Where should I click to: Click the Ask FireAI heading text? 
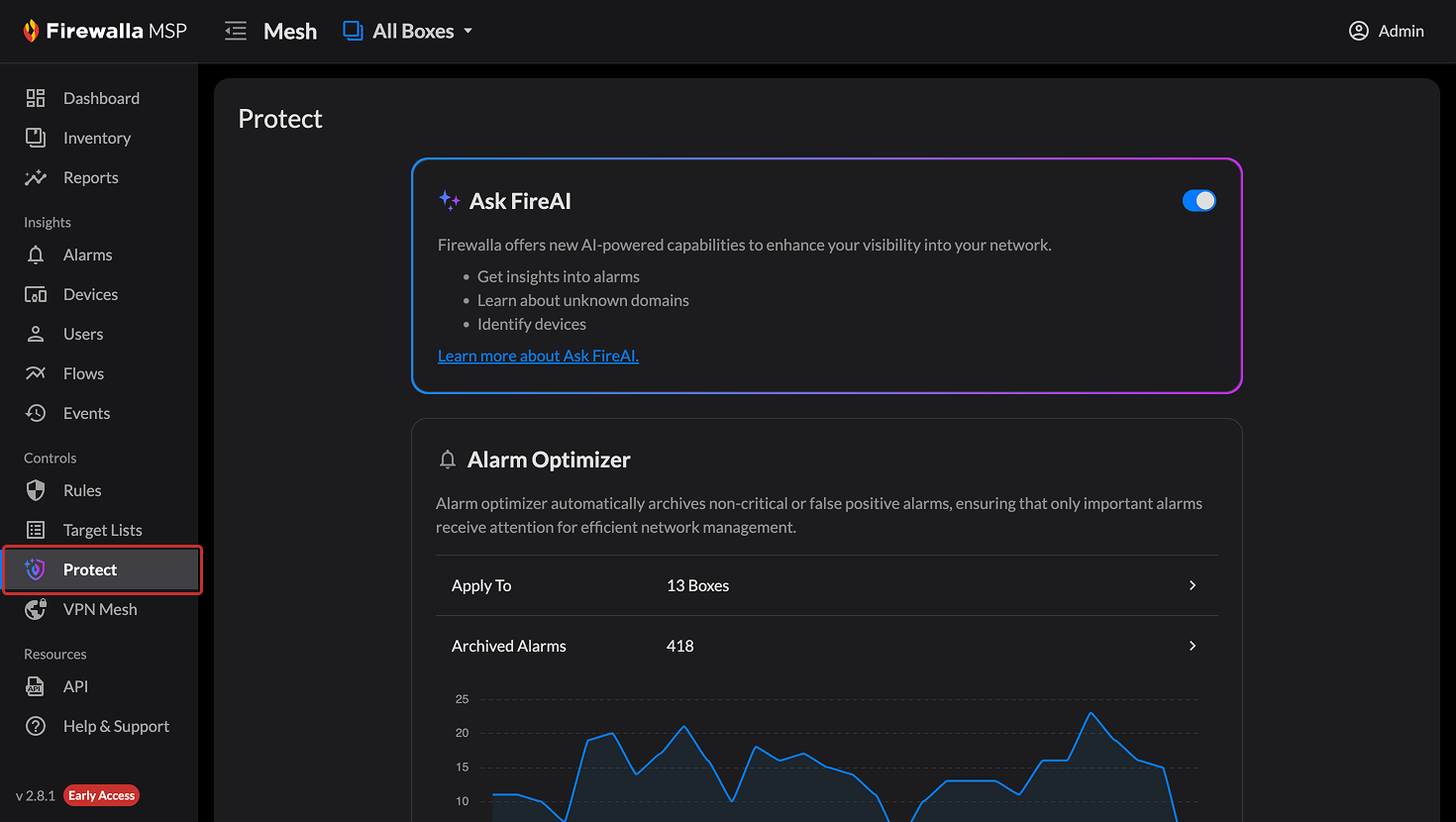tap(520, 201)
